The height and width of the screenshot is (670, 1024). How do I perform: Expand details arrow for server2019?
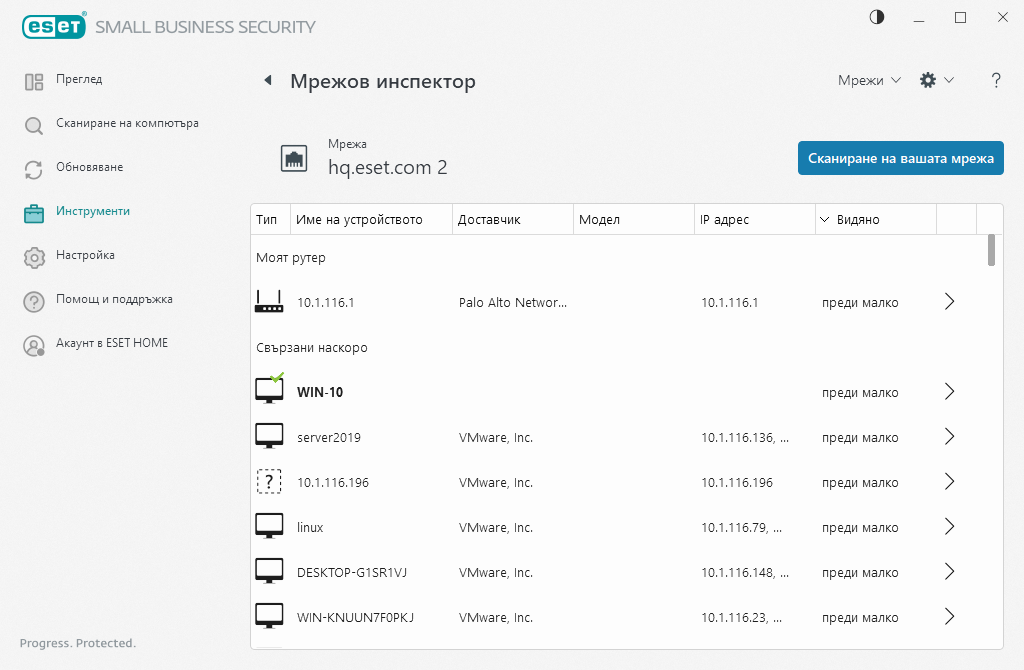pyautogui.click(x=949, y=437)
